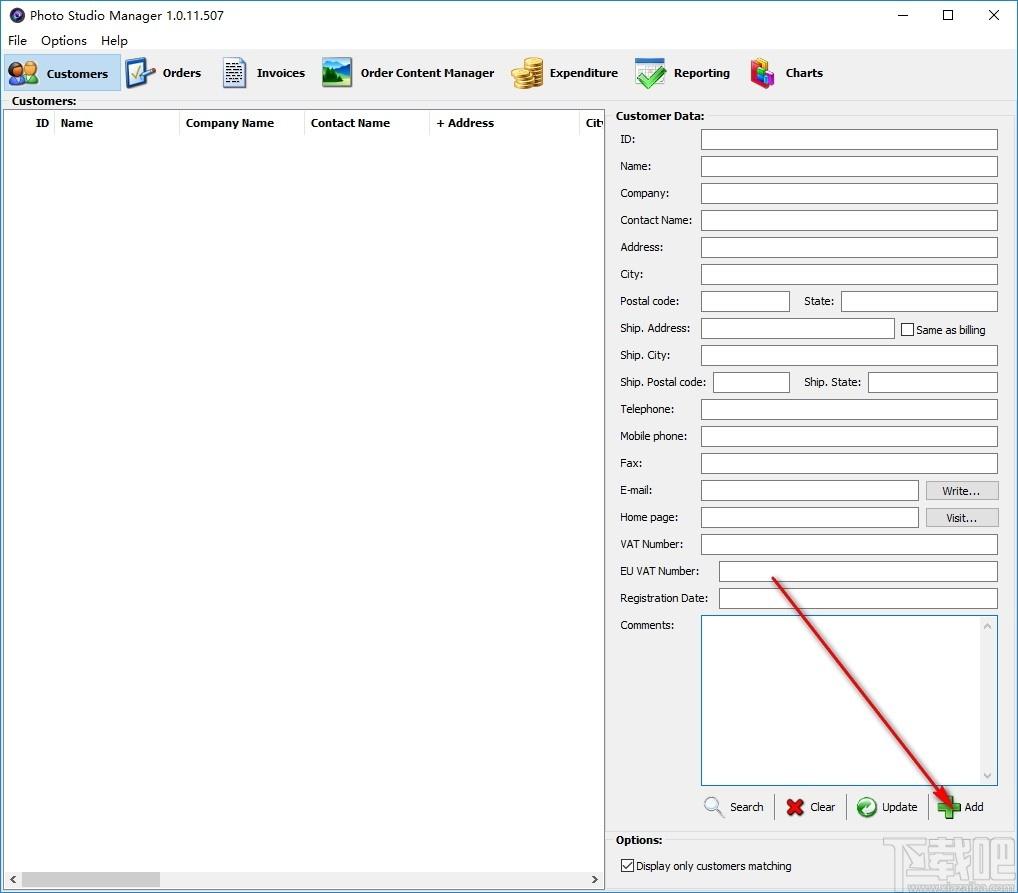This screenshot has height=893, width=1018.
Task: Focus the ID input field
Action: click(849, 139)
